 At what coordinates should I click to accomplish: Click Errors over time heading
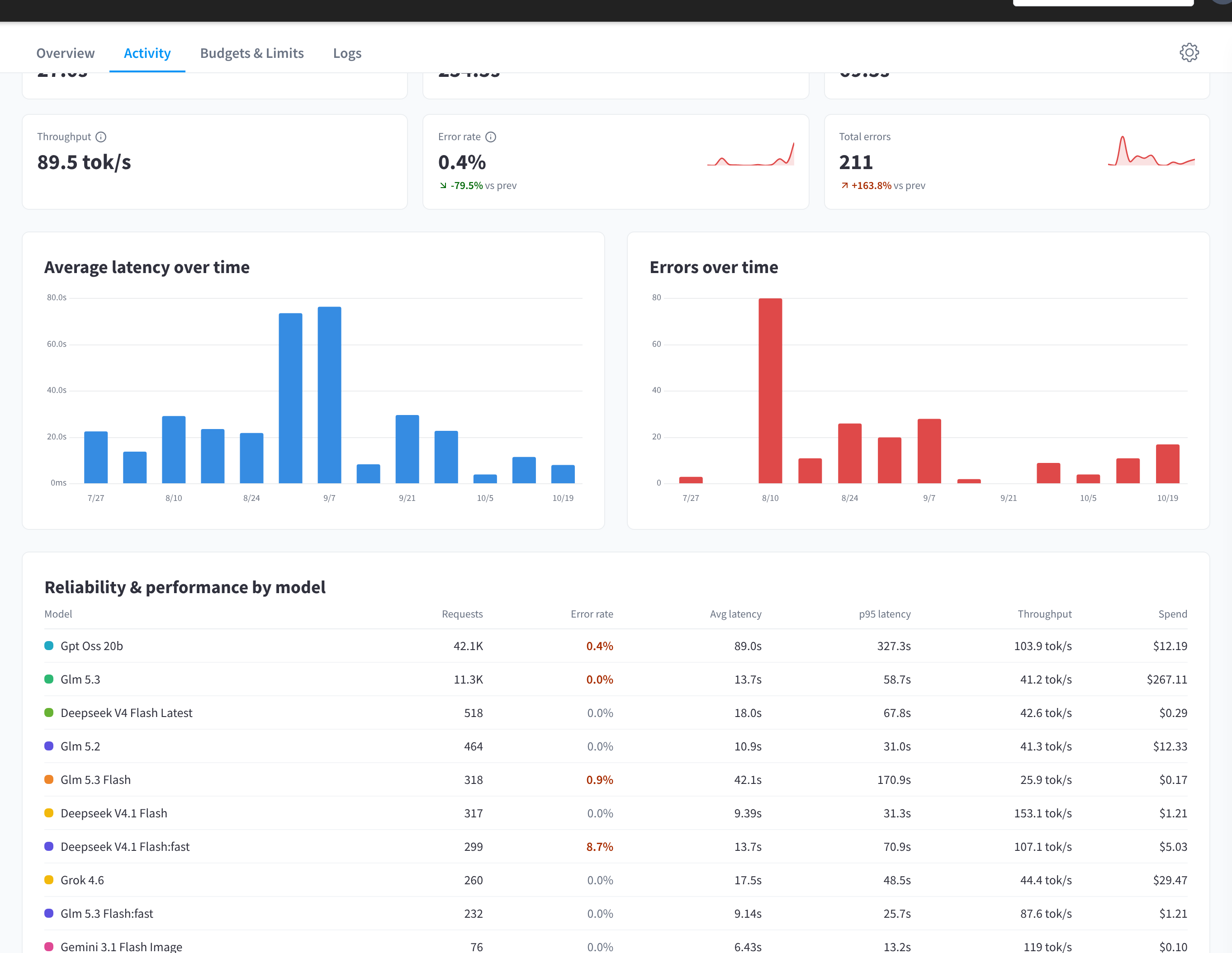(714, 267)
